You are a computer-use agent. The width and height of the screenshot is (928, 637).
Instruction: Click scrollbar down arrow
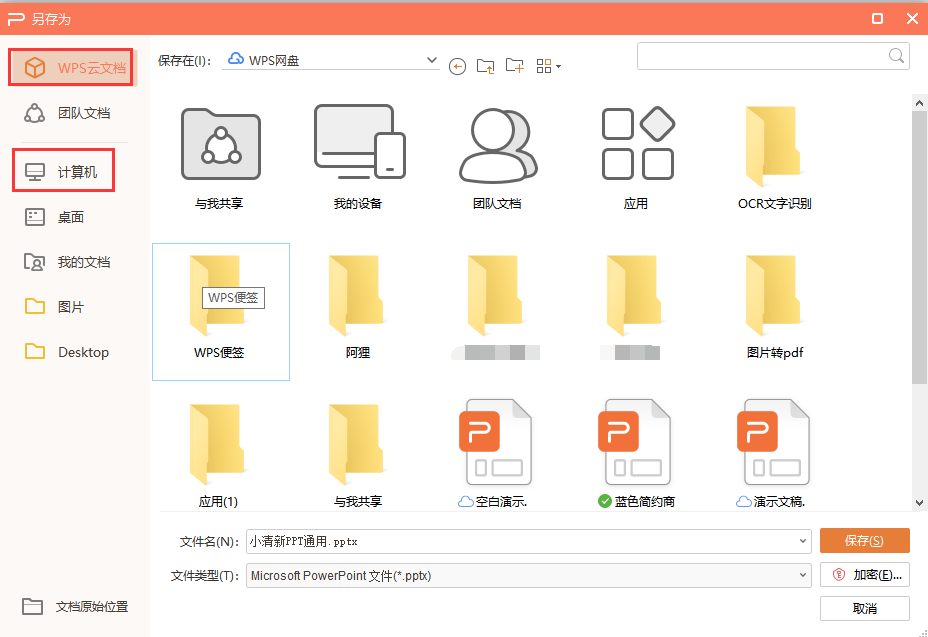919,503
